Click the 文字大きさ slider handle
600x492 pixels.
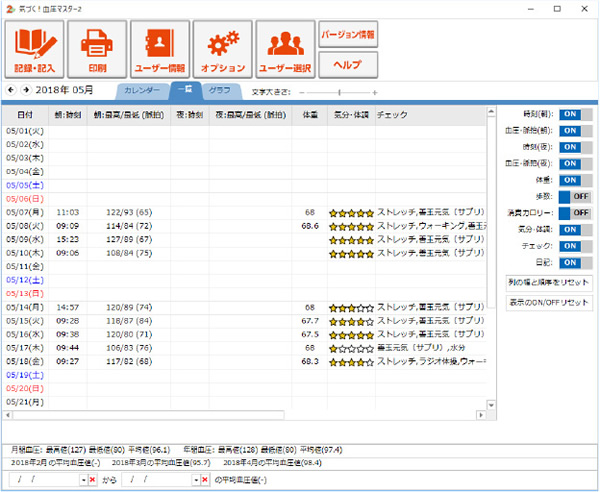339,93
